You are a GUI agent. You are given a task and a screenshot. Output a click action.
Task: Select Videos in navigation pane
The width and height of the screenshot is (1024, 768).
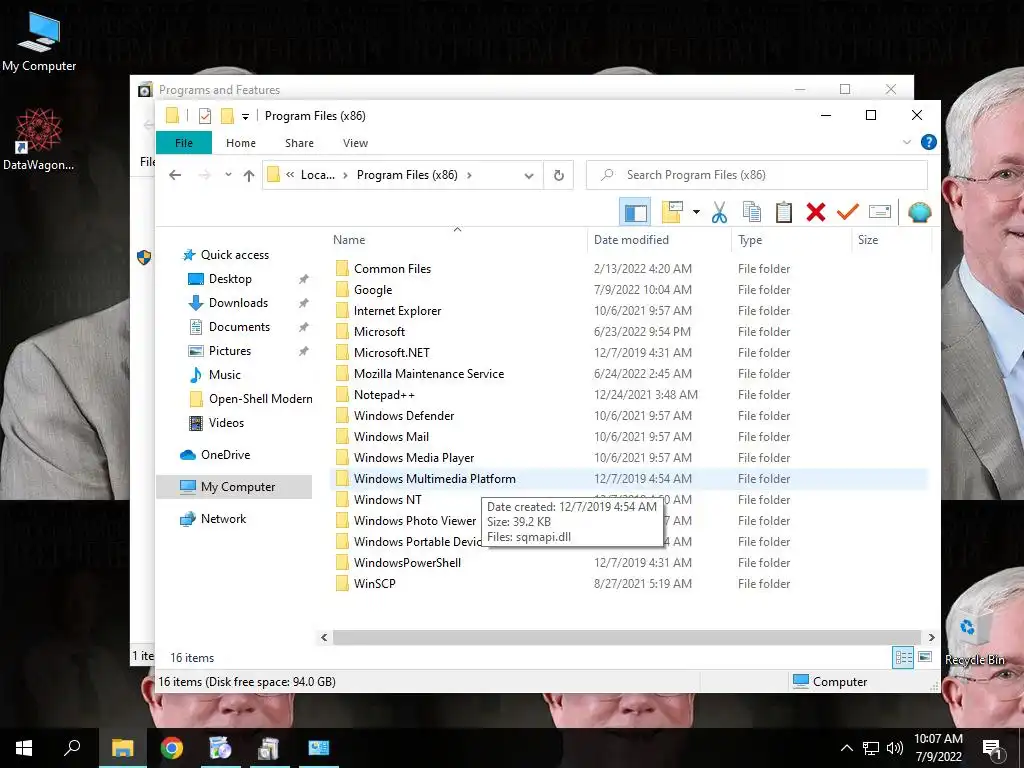point(226,423)
